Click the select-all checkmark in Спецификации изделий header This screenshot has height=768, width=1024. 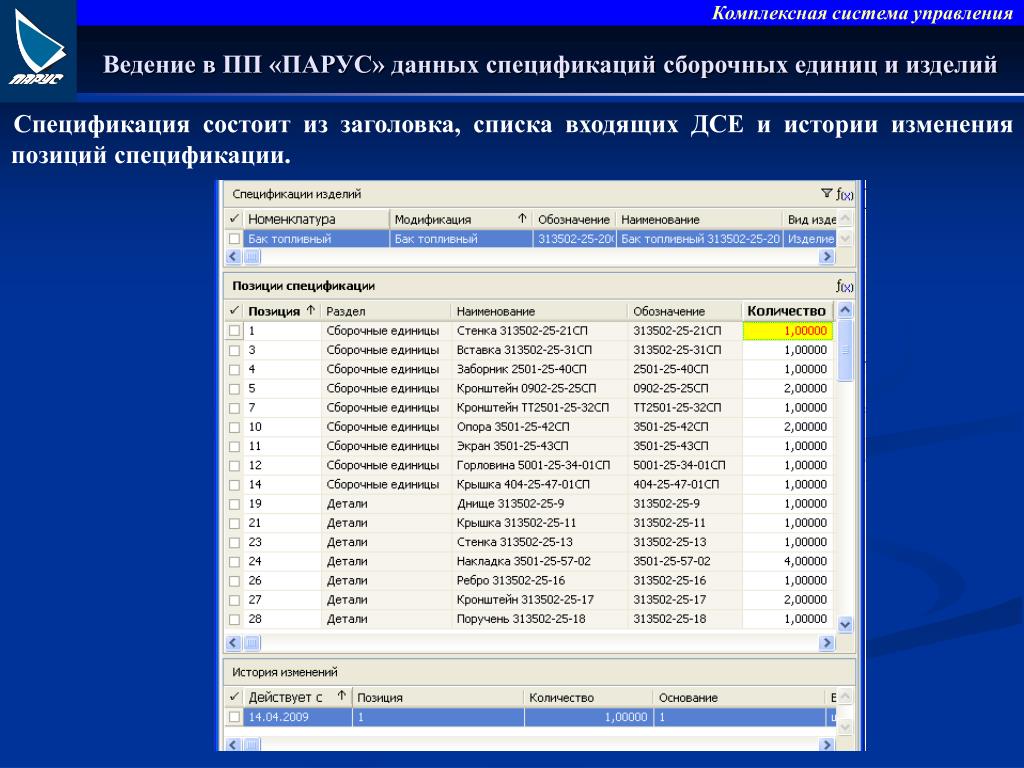coord(234,219)
